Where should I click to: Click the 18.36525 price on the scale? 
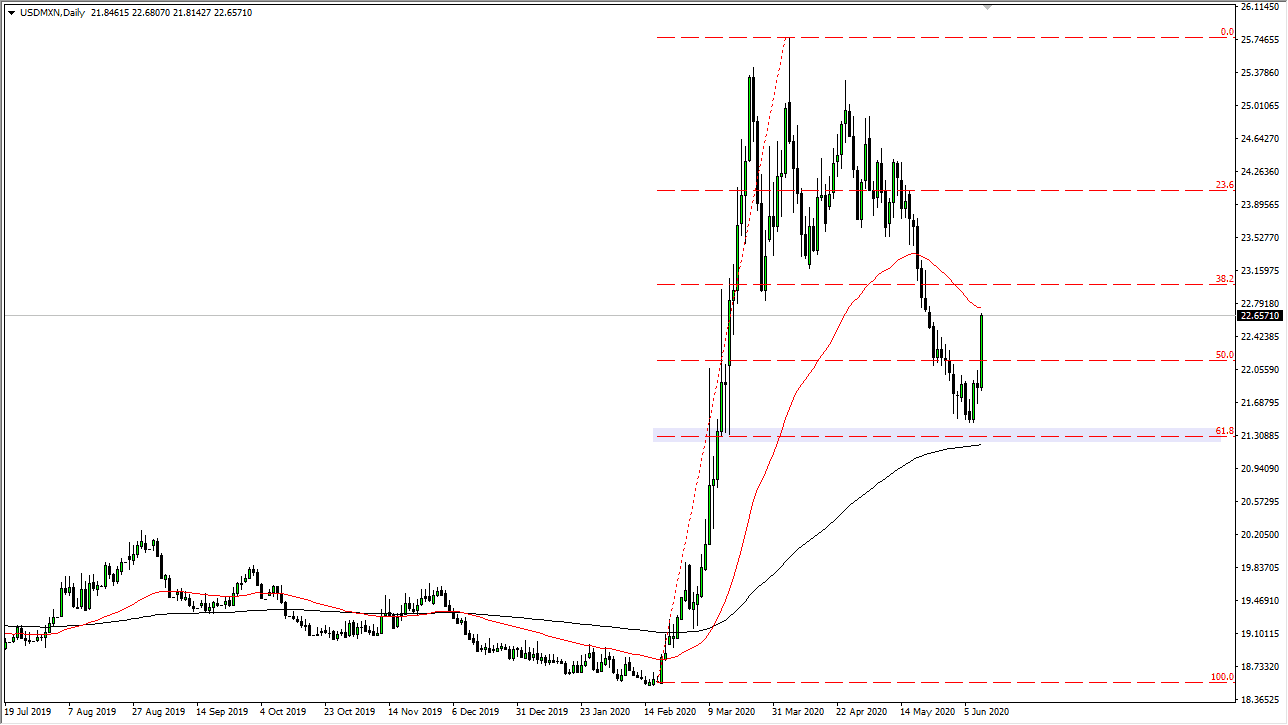(1260, 700)
